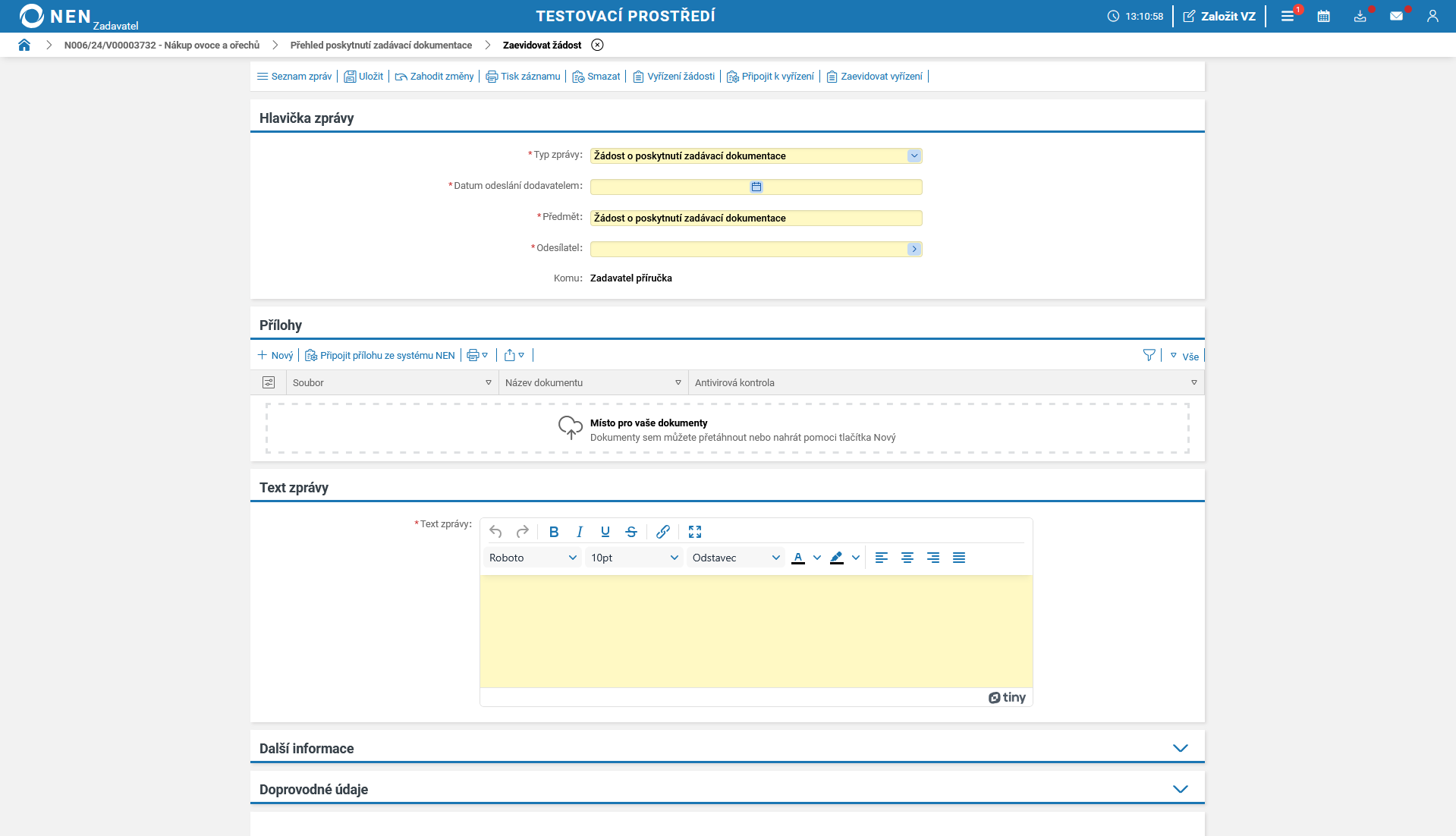The image size is (1456, 836).
Task: Open the calendar icon in top bar
Action: coord(1323,16)
